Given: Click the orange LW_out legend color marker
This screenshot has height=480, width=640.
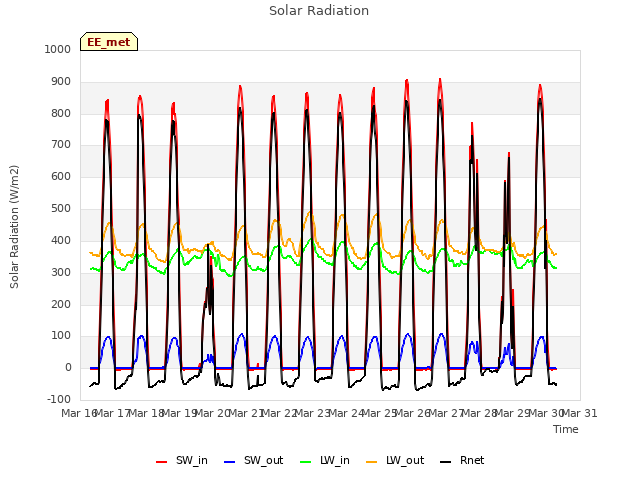Looking at the screenshot, I should click(372, 462).
